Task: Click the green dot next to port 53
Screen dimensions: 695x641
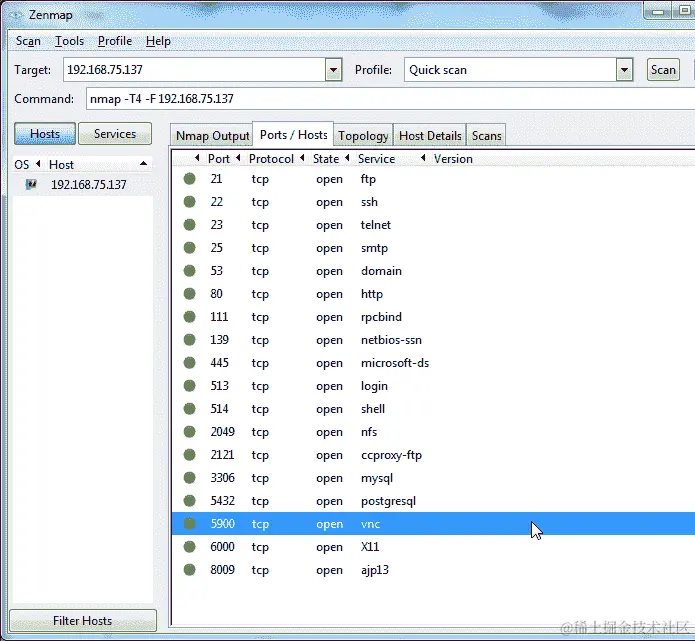Action: point(190,271)
